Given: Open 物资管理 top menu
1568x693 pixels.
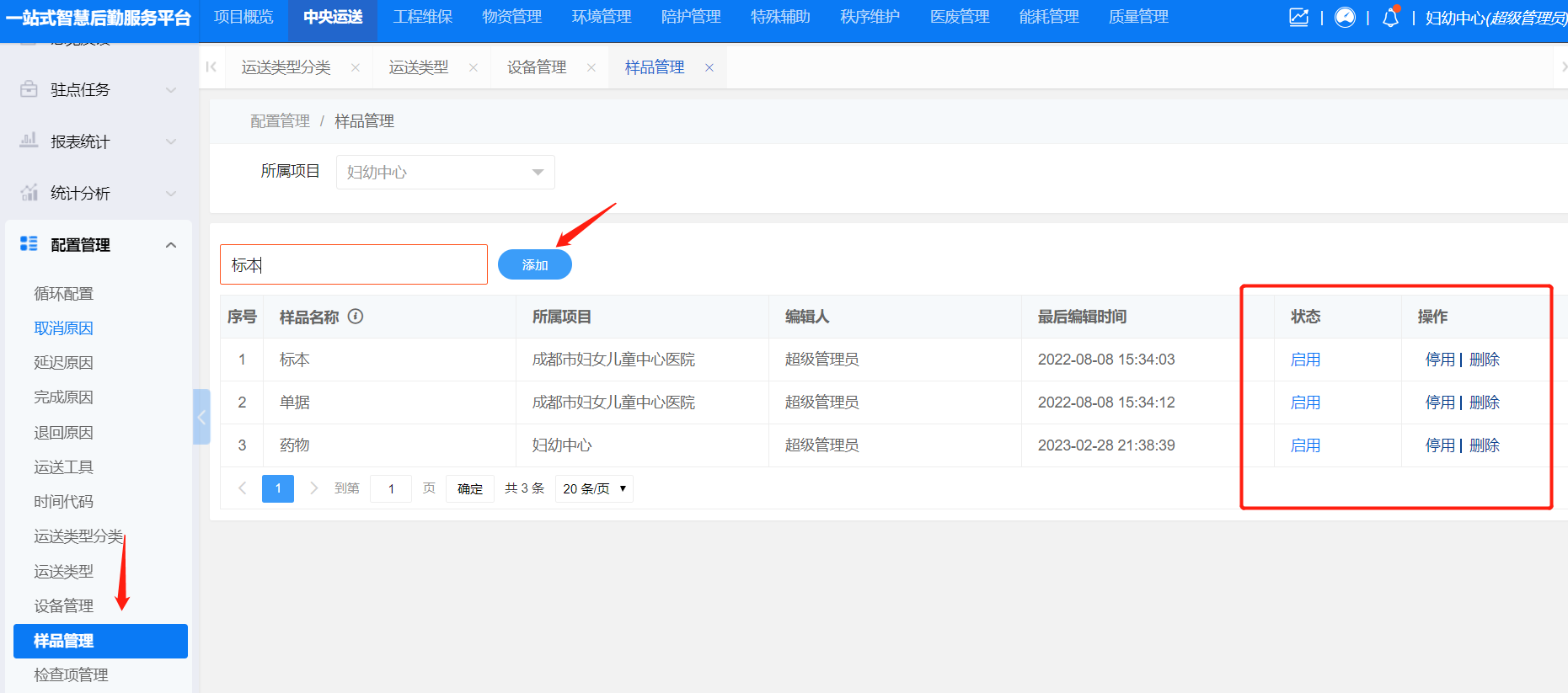Looking at the screenshot, I should [511, 17].
